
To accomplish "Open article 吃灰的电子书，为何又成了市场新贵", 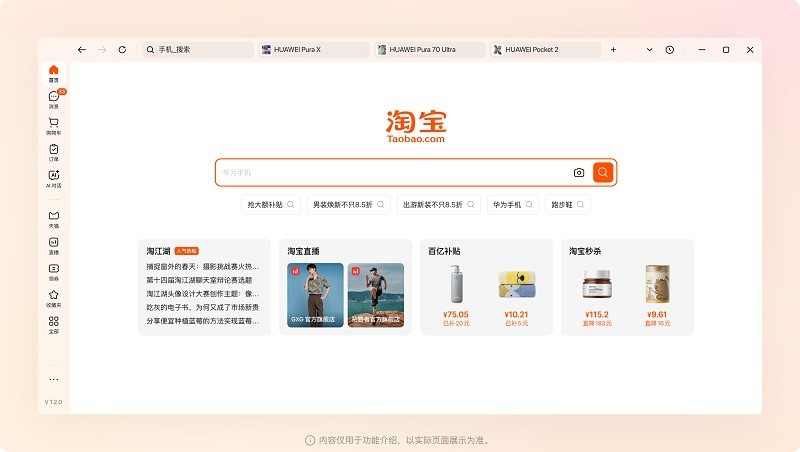I will 203,307.
